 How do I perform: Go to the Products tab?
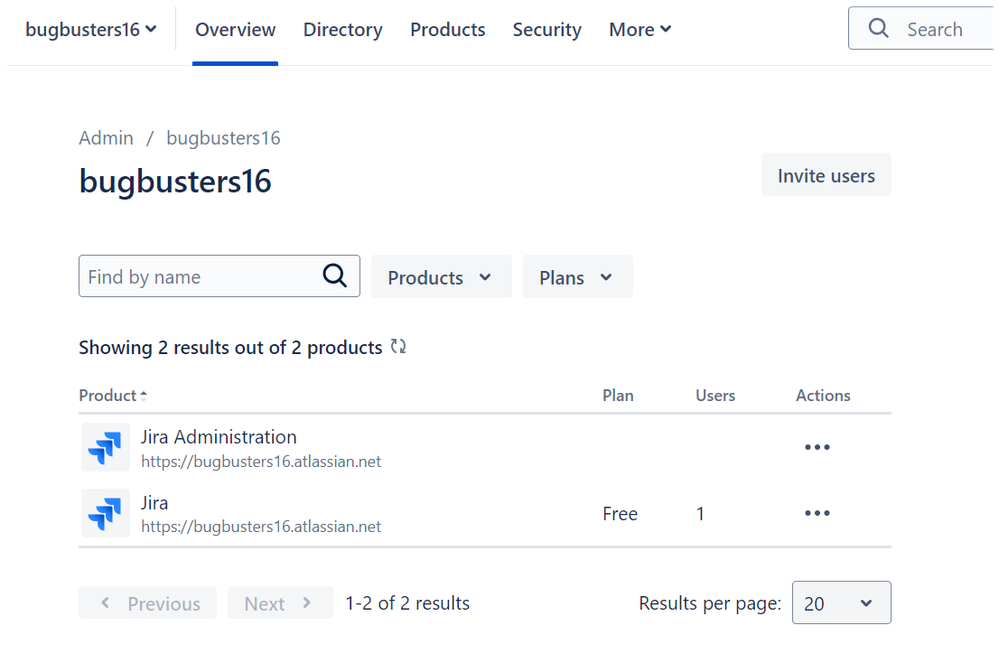coord(447,29)
